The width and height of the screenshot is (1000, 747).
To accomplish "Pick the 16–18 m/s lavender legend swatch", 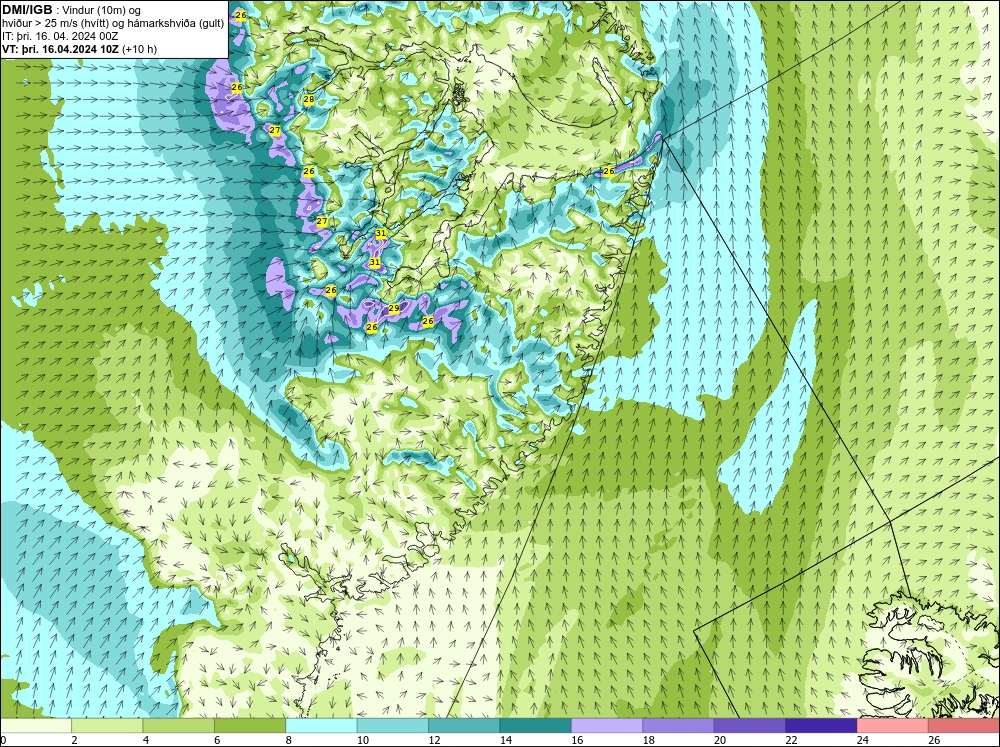I will 607,725.
